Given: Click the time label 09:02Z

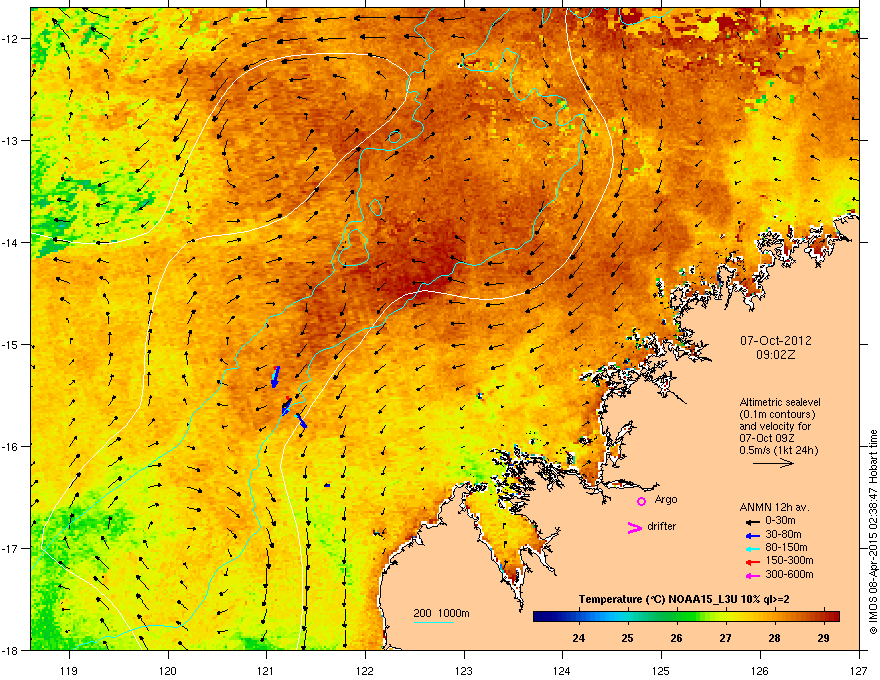Looking at the screenshot, I should point(776,355).
